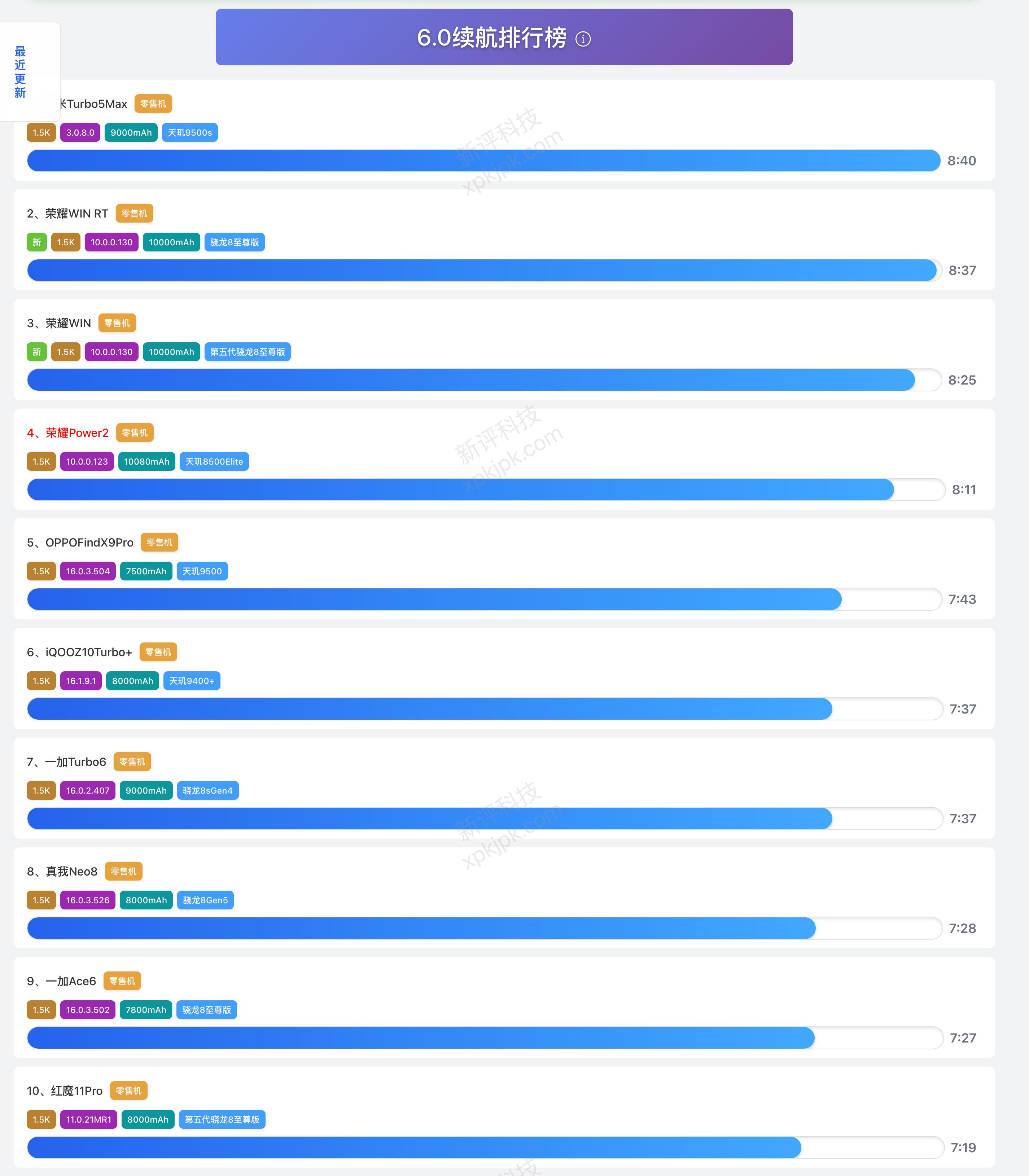Open the 最近更新 side tab
This screenshot has height=1176, width=1029.
[x=21, y=72]
